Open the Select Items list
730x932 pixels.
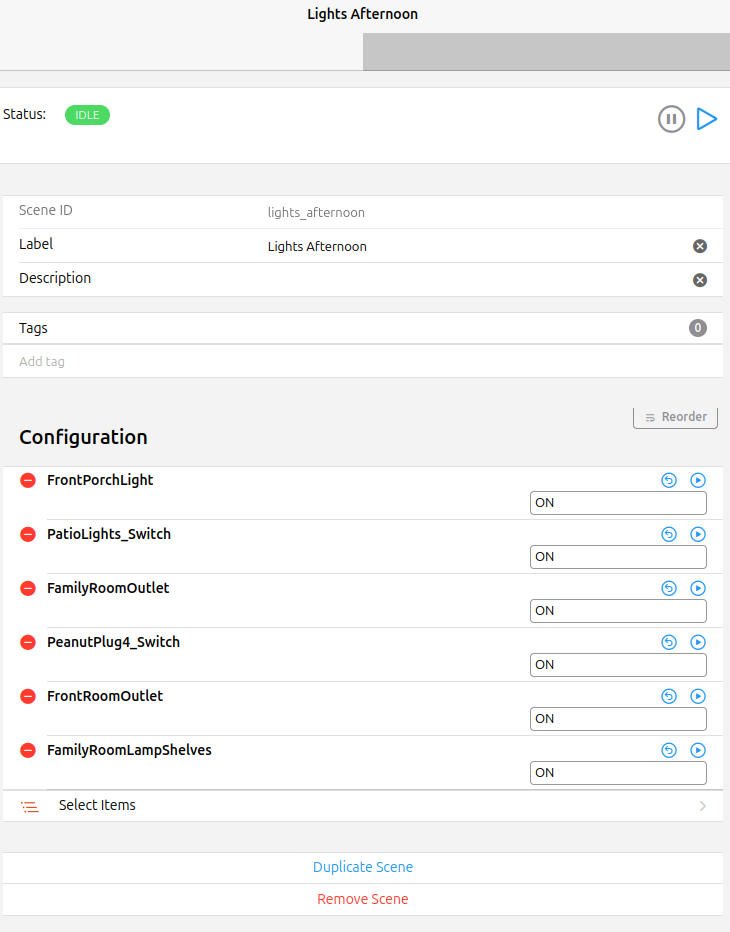pyautogui.click(x=363, y=805)
